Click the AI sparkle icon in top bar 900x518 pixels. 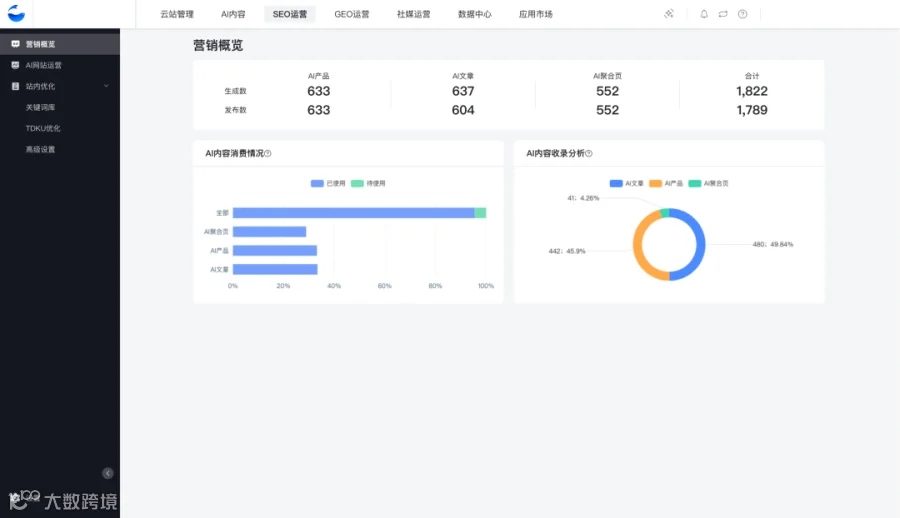click(x=669, y=14)
